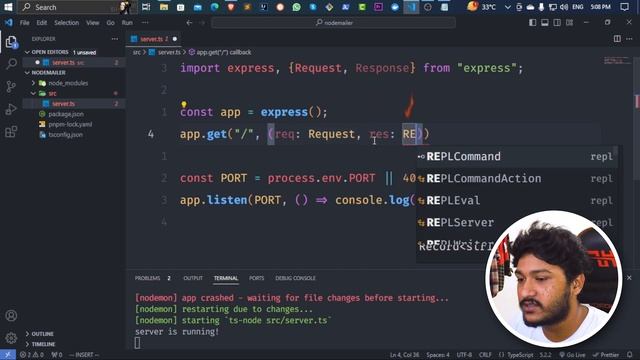640x360 pixels.
Task: Select server.ts under the src folder
Action: click(x=75, y=104)
